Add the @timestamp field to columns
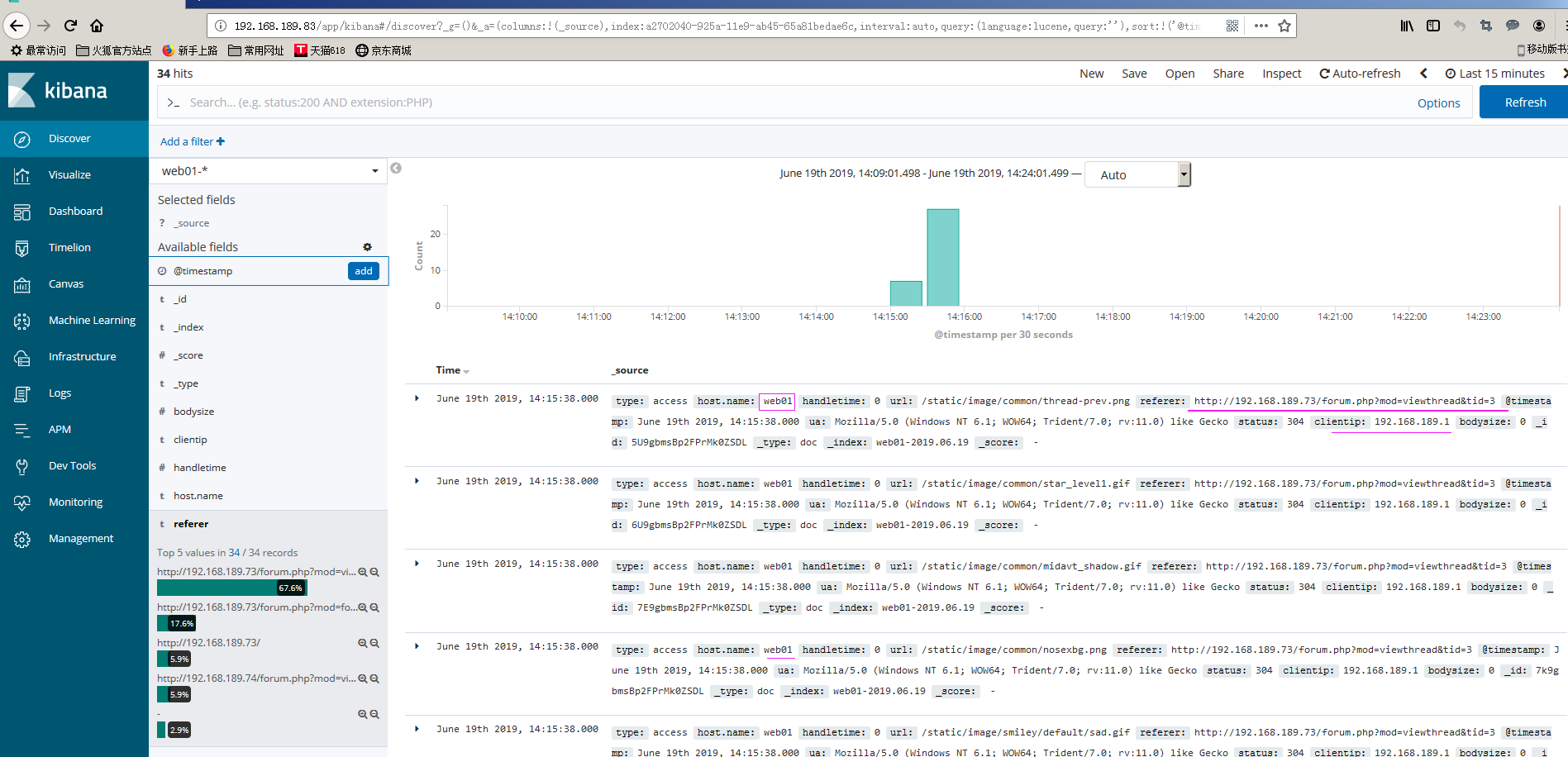 (363, 271)
